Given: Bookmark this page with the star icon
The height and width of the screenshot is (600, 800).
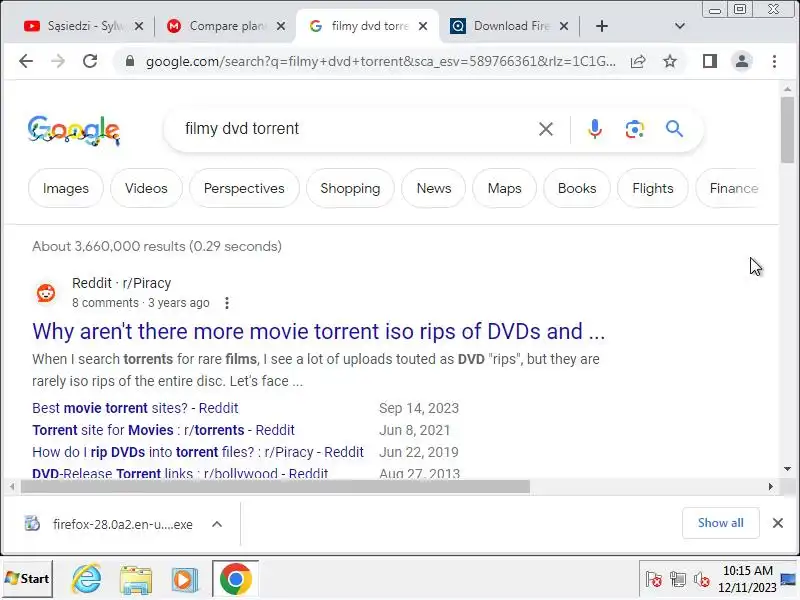Looking at the screenshot, I should coord(670,61).
